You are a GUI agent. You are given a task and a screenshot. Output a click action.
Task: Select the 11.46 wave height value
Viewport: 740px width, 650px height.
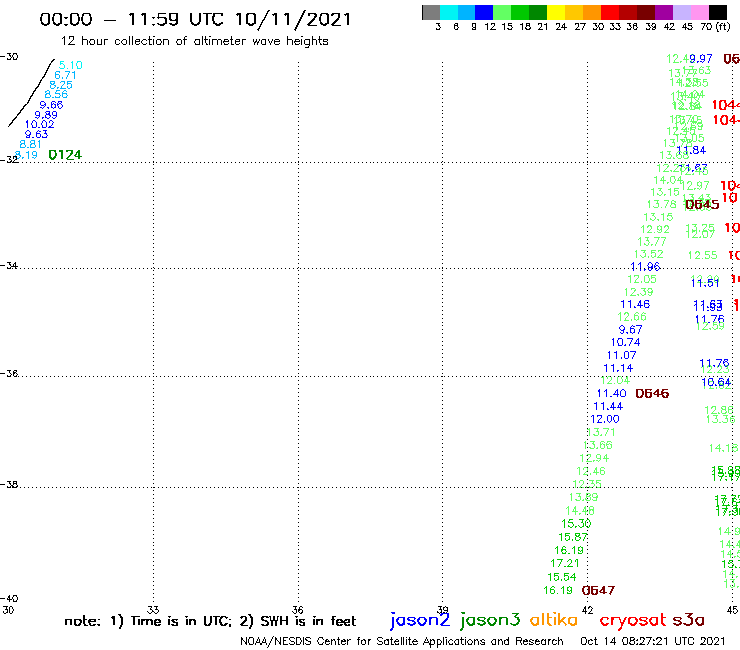(635, 304)
